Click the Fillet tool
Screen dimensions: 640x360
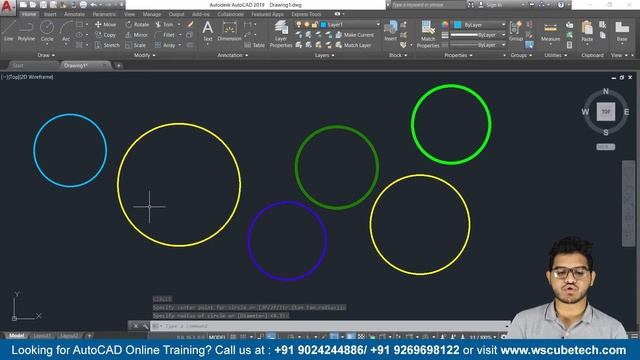click(x=165, y=35)
